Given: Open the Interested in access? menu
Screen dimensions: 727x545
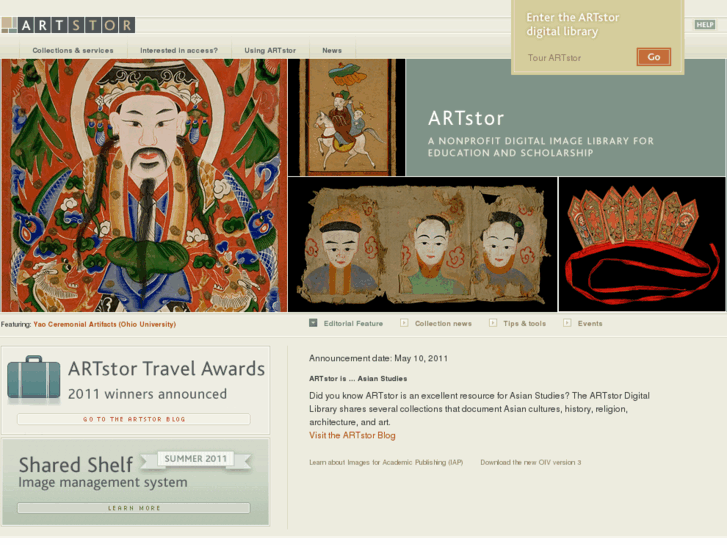Looking at the screenshot, I should (179, 50).
